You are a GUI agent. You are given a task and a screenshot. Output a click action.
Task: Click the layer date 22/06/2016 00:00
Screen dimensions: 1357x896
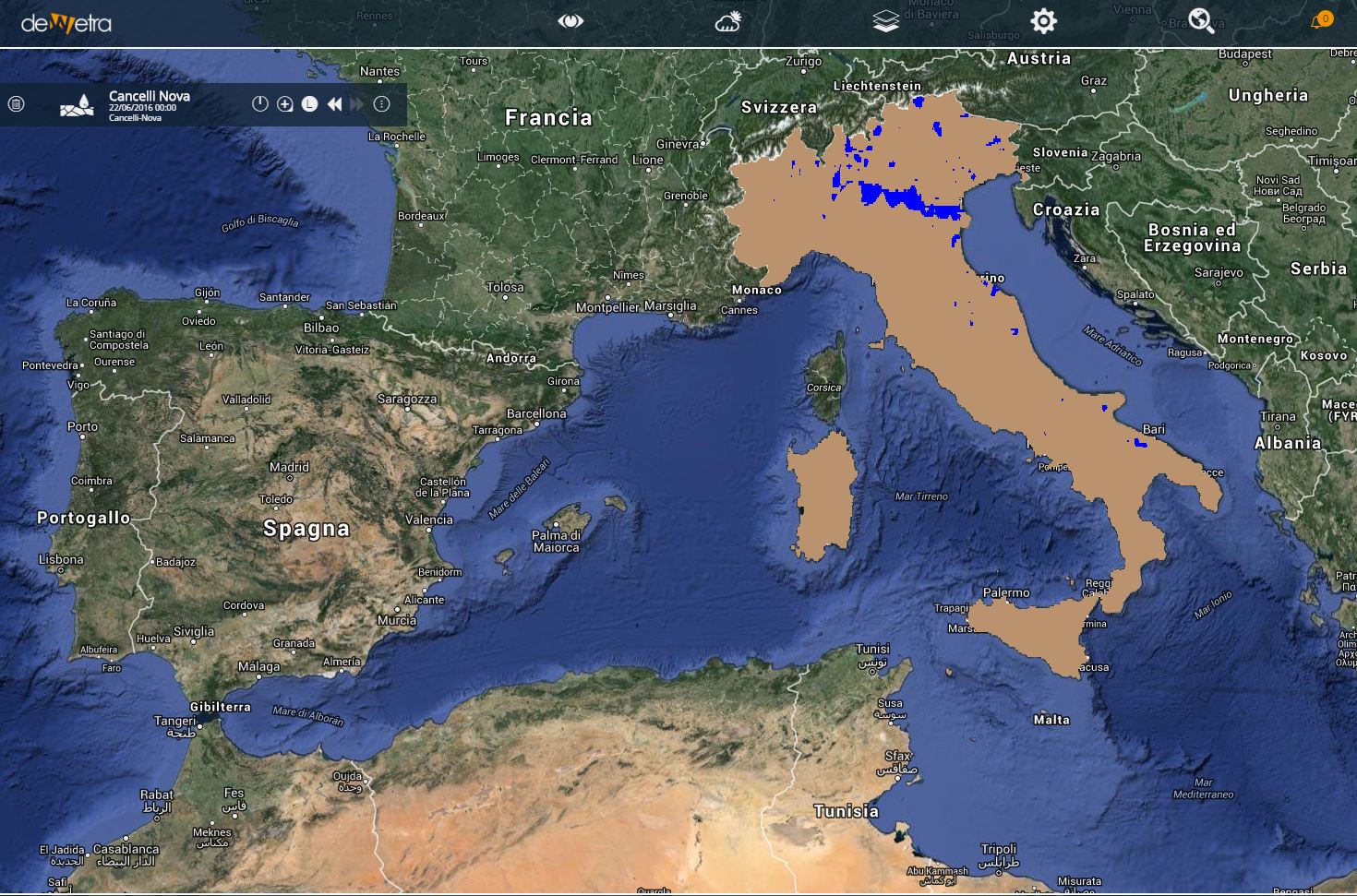coord(142,108)
